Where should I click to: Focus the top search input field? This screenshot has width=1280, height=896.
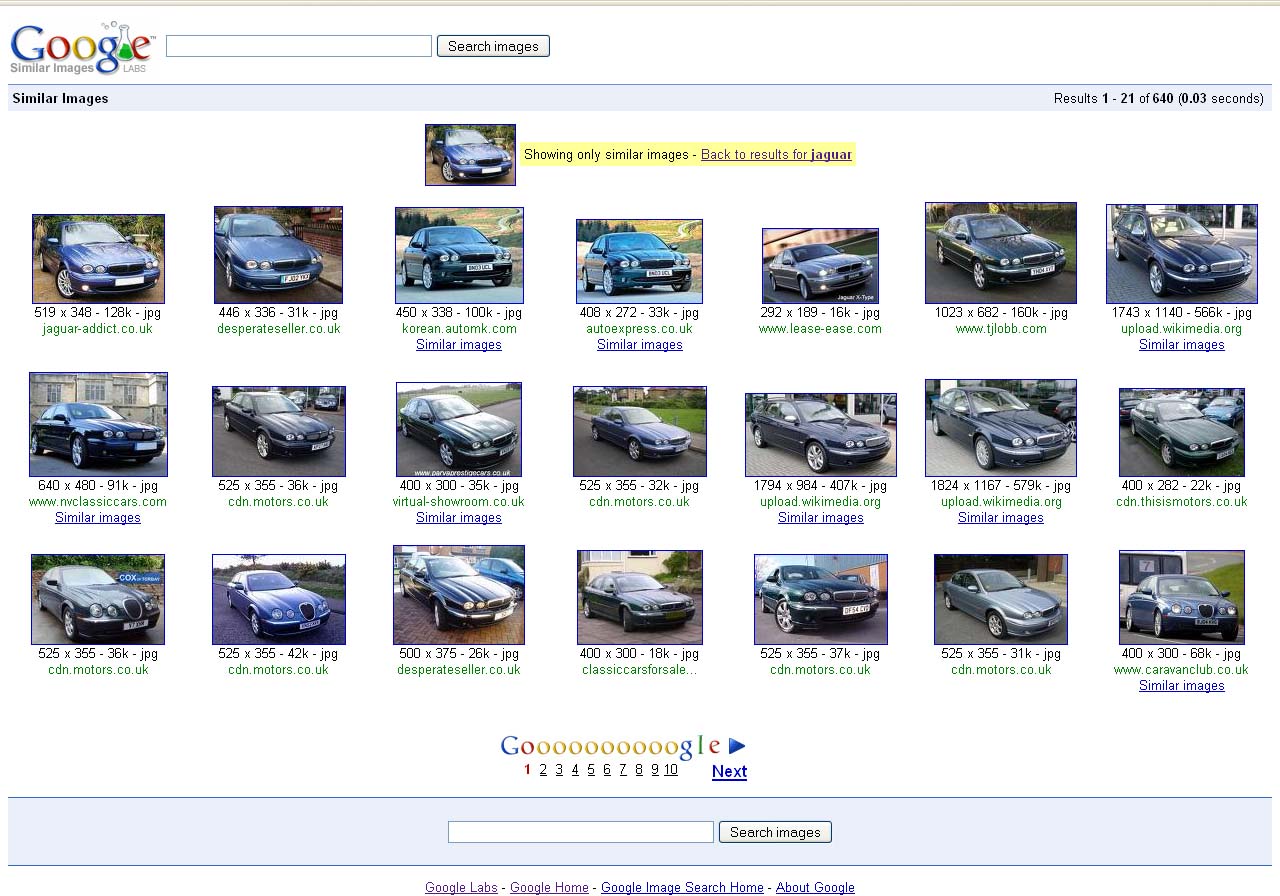(x=298, y=46)
